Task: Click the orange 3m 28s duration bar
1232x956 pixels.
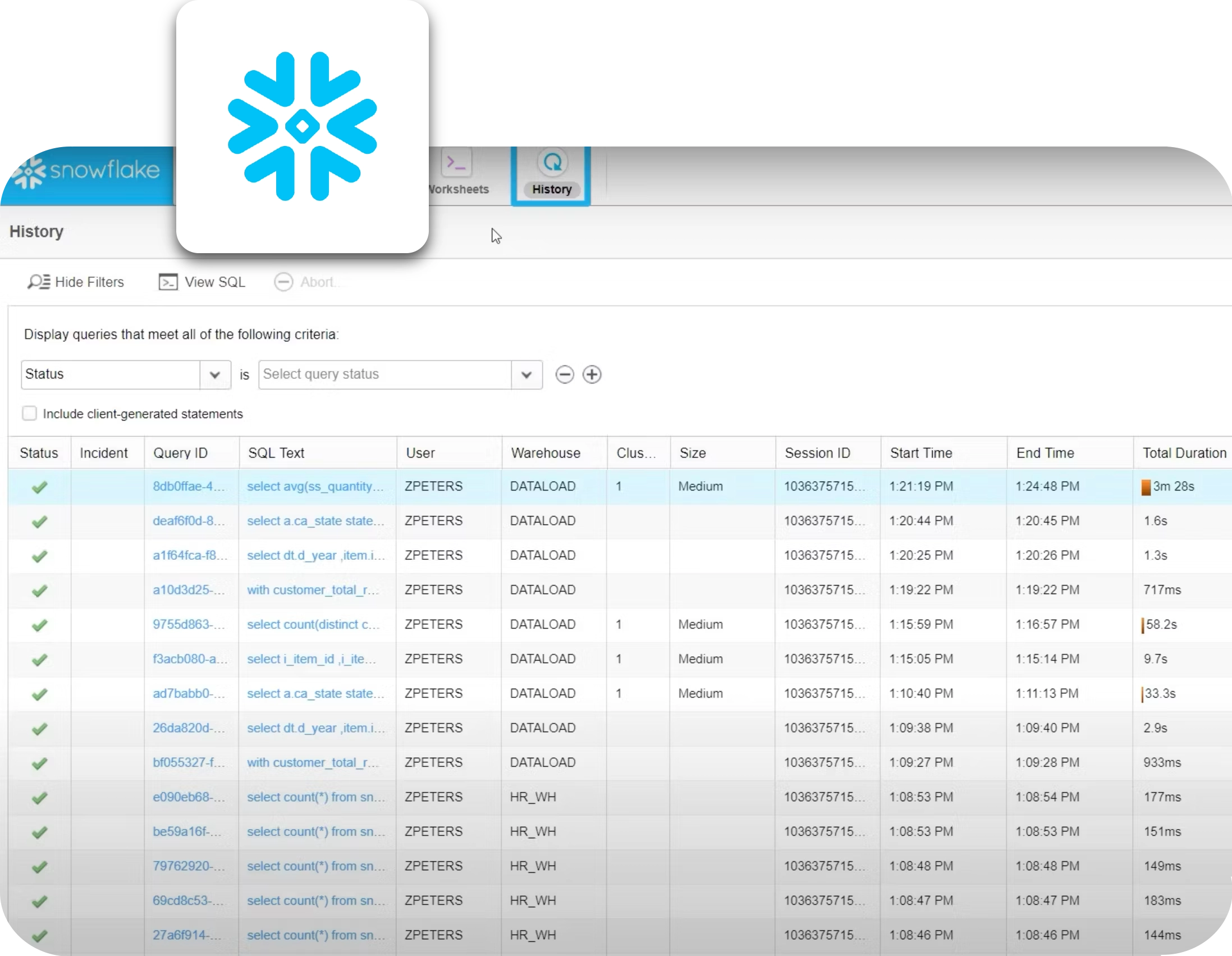Action: (x=1145, y=487)
